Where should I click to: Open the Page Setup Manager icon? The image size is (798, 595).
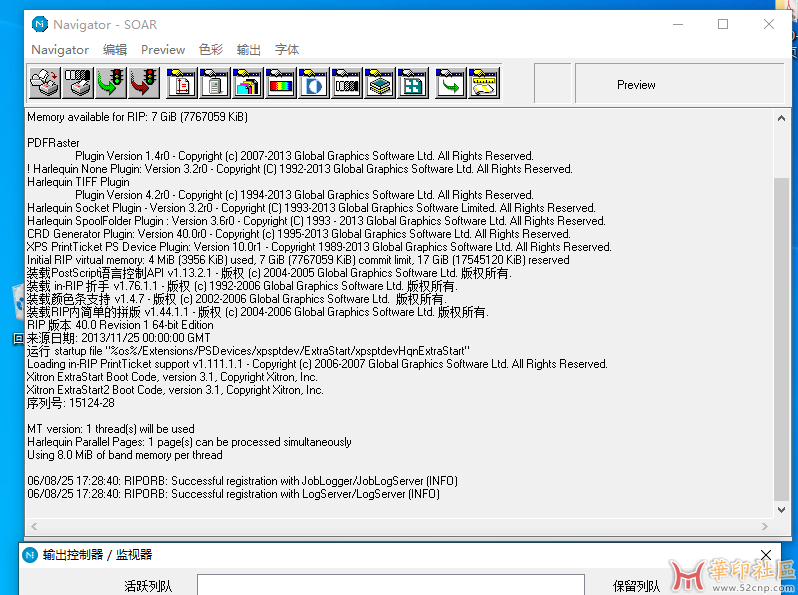point(181,83)
